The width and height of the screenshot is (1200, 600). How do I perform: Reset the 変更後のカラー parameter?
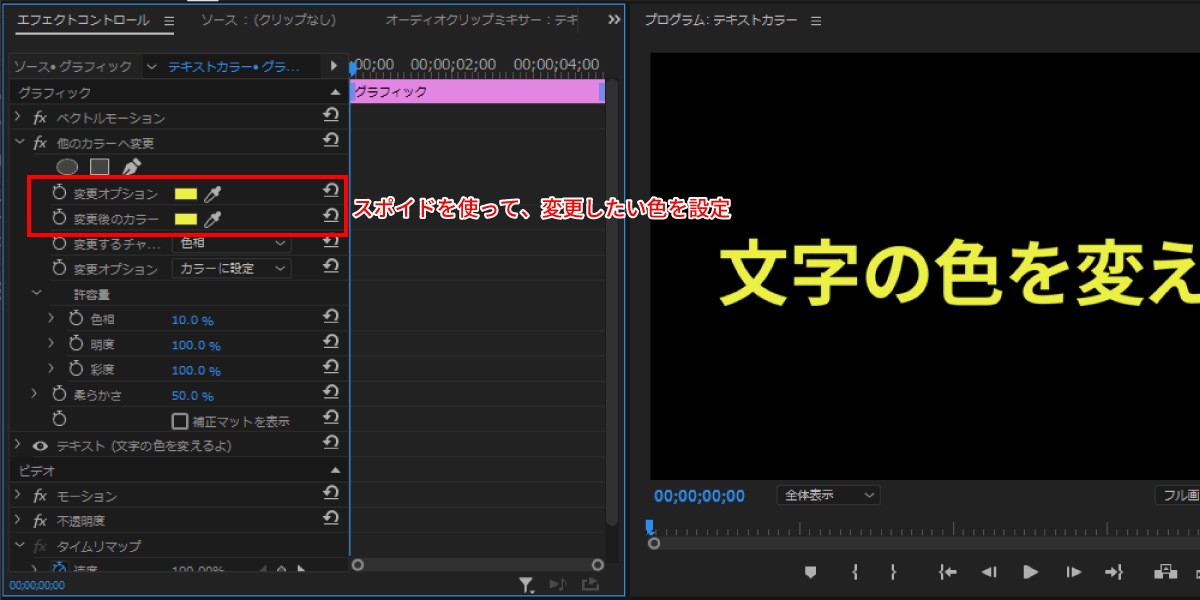(x=331, y=217)
